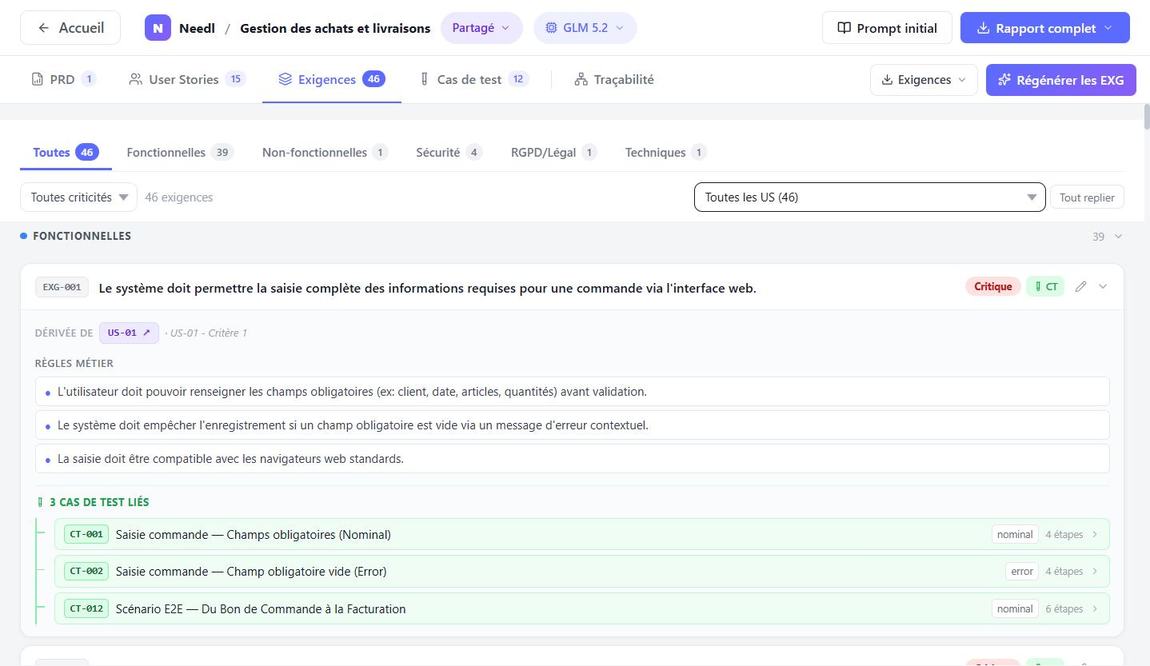Click the Tout replier button
Screen dimensions: 1150x666
[x=1086, y=197]
